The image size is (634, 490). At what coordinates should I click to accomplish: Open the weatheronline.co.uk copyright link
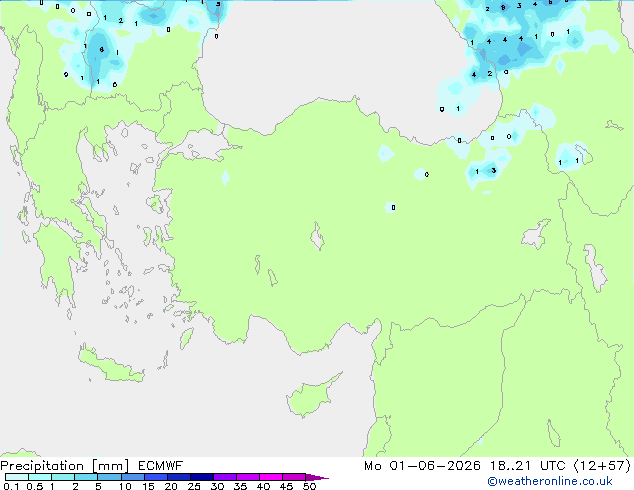tap(550, 481)
